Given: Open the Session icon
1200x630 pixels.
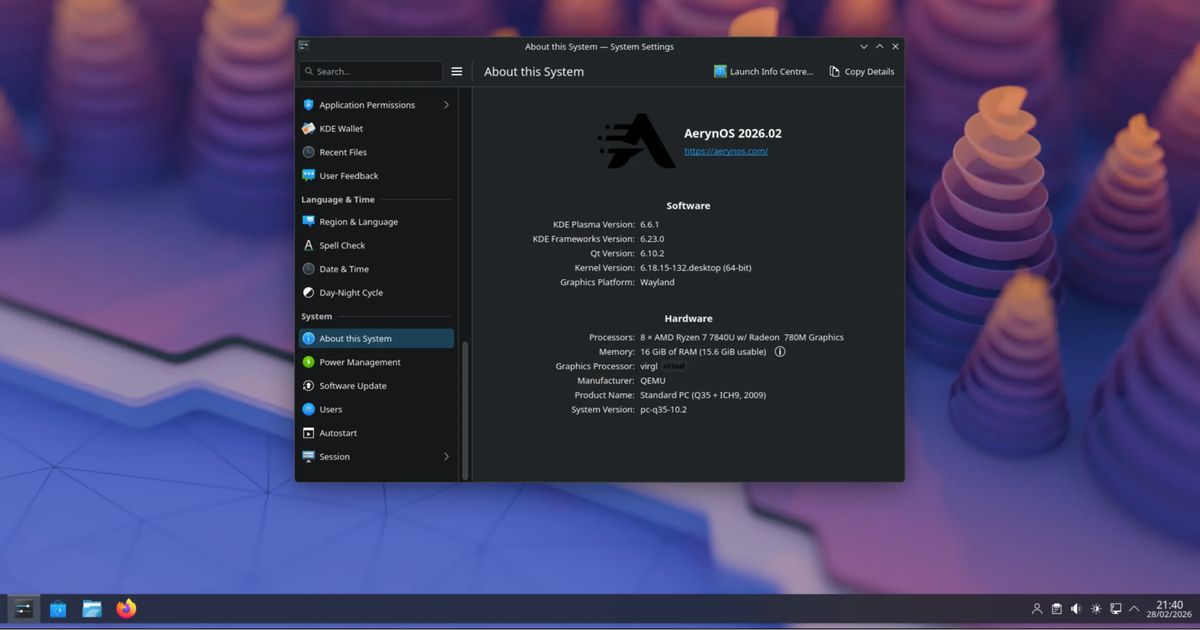Looking at the screenshot, I should point(309,457).
